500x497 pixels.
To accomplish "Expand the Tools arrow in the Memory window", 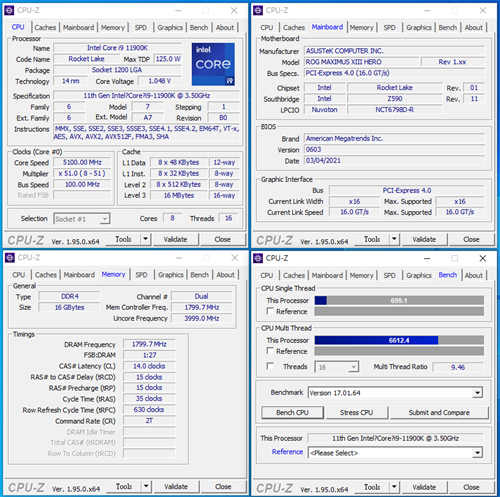I will point(146,486).
